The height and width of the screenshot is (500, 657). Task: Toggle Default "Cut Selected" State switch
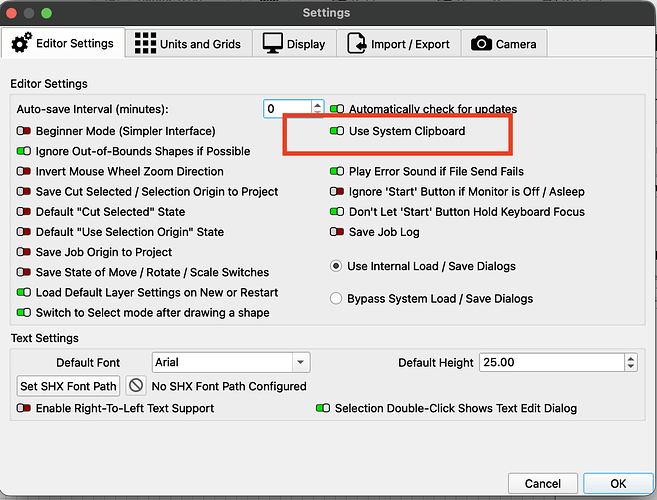23,212
